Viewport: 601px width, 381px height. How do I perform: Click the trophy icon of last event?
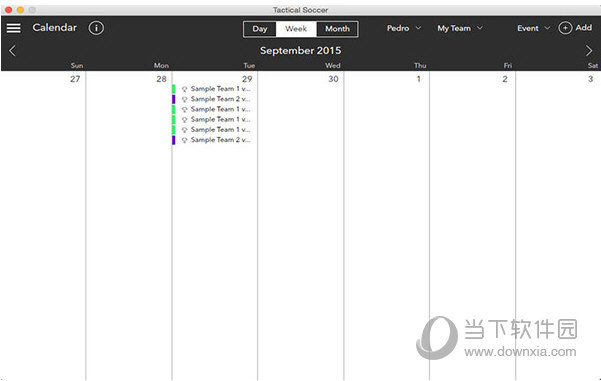point(184,141)
